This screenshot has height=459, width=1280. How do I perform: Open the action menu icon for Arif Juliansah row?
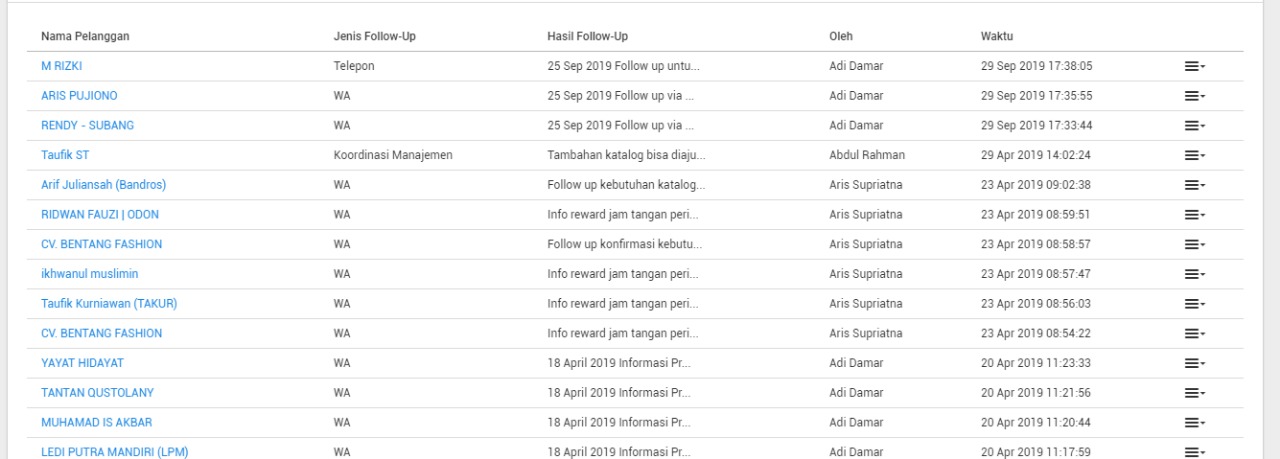pyautogui.click(x=1195, y=185)
